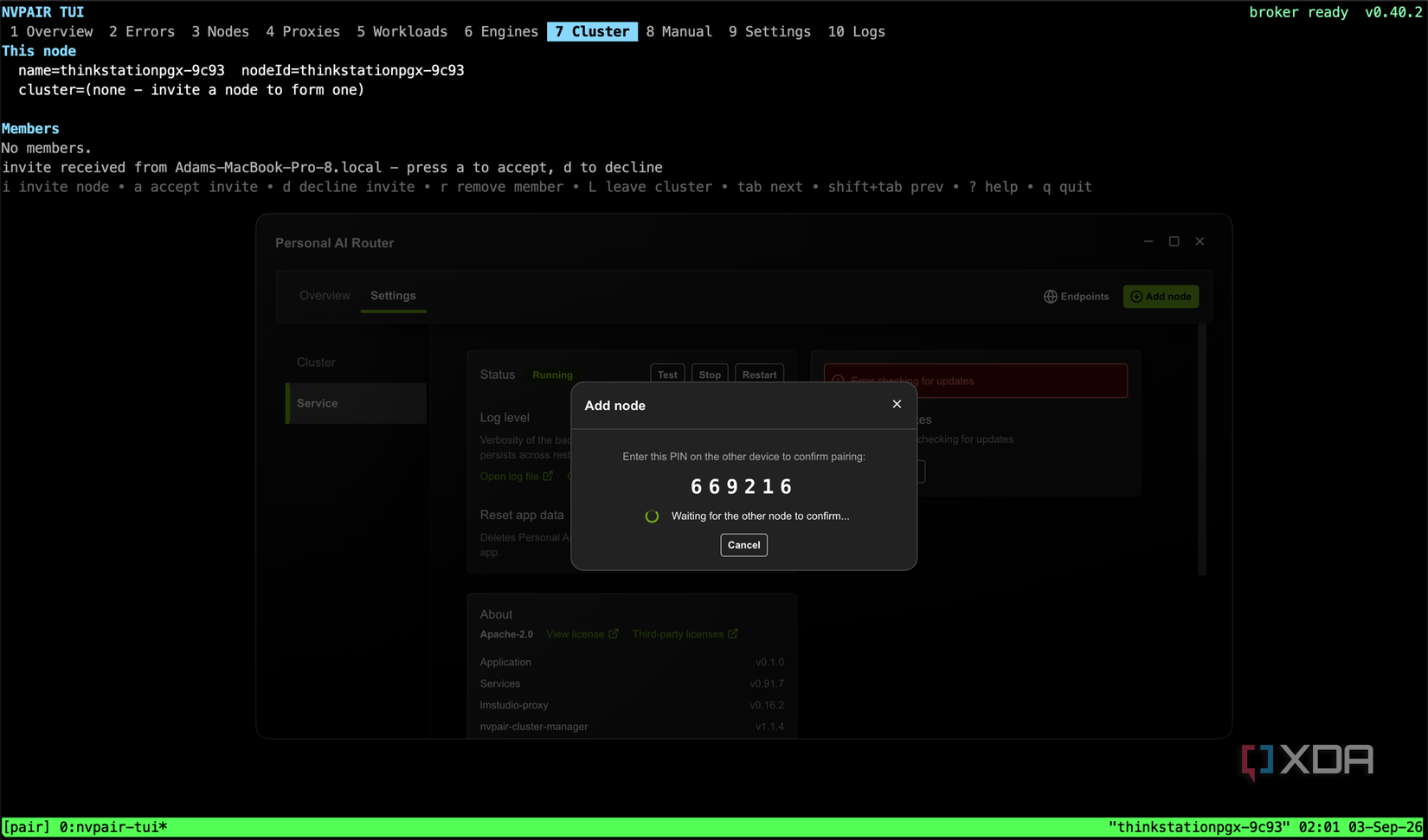The width and height of the screenshot is (1428, 840).
Task: Switch to Overview tab in Personal AI Router
Action: point(325,296)
